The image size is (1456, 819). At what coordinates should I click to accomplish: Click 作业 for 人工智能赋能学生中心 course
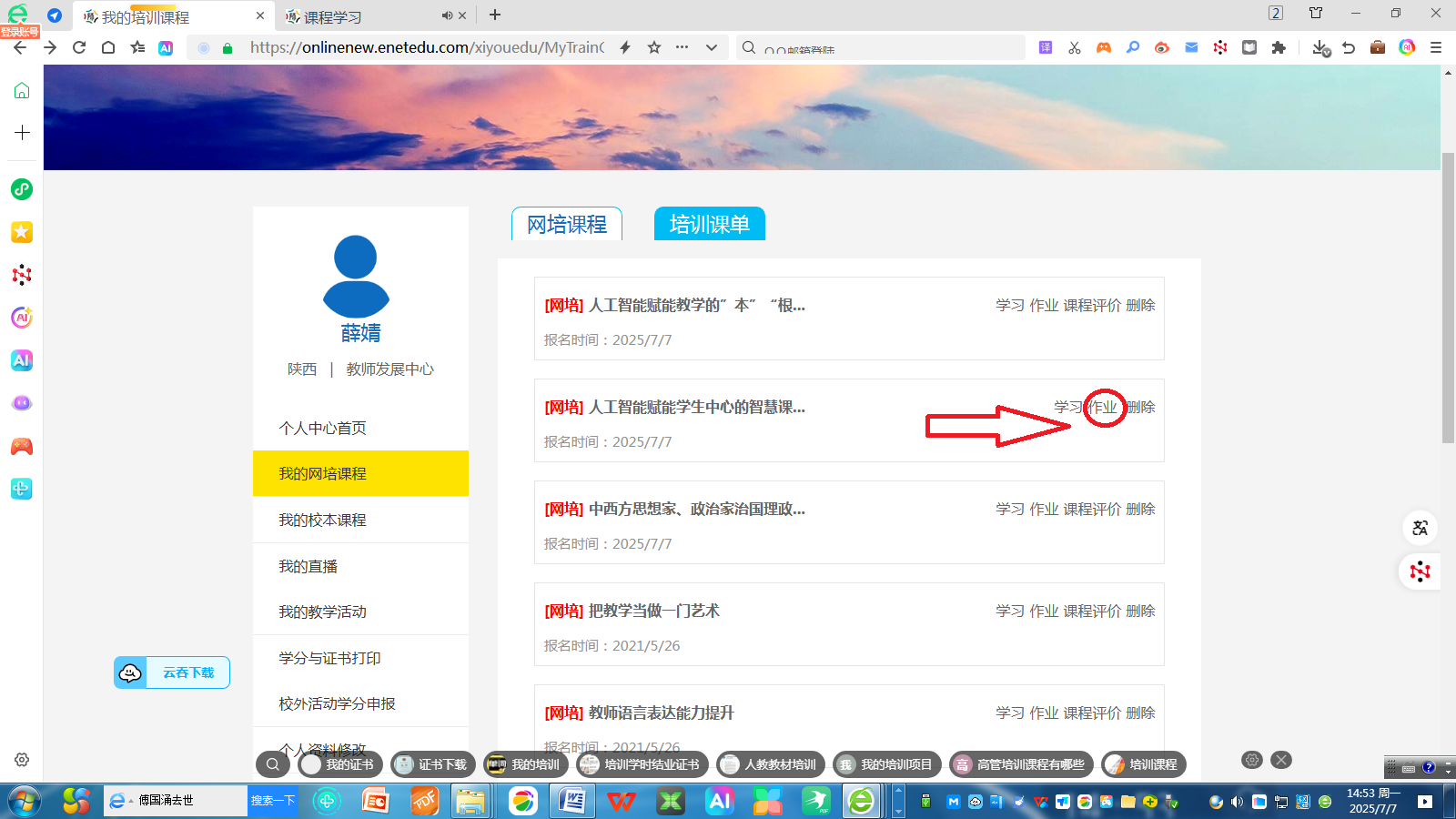point(1103,407)
